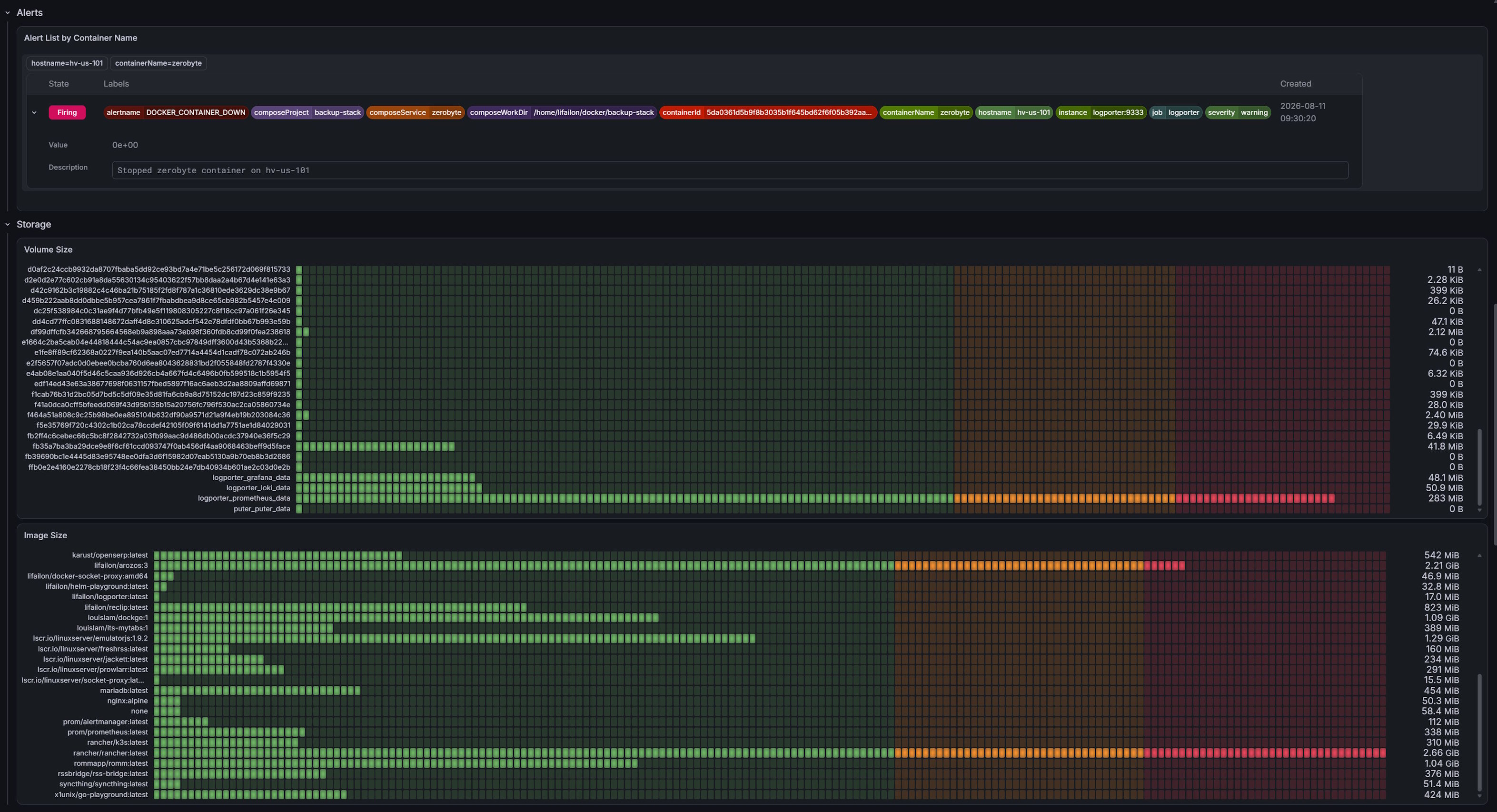1497x812 pixels.
Task: Click the Volume Size panel scrollbar thumb
Action: pyautogui.click(x=1479, y=468)
